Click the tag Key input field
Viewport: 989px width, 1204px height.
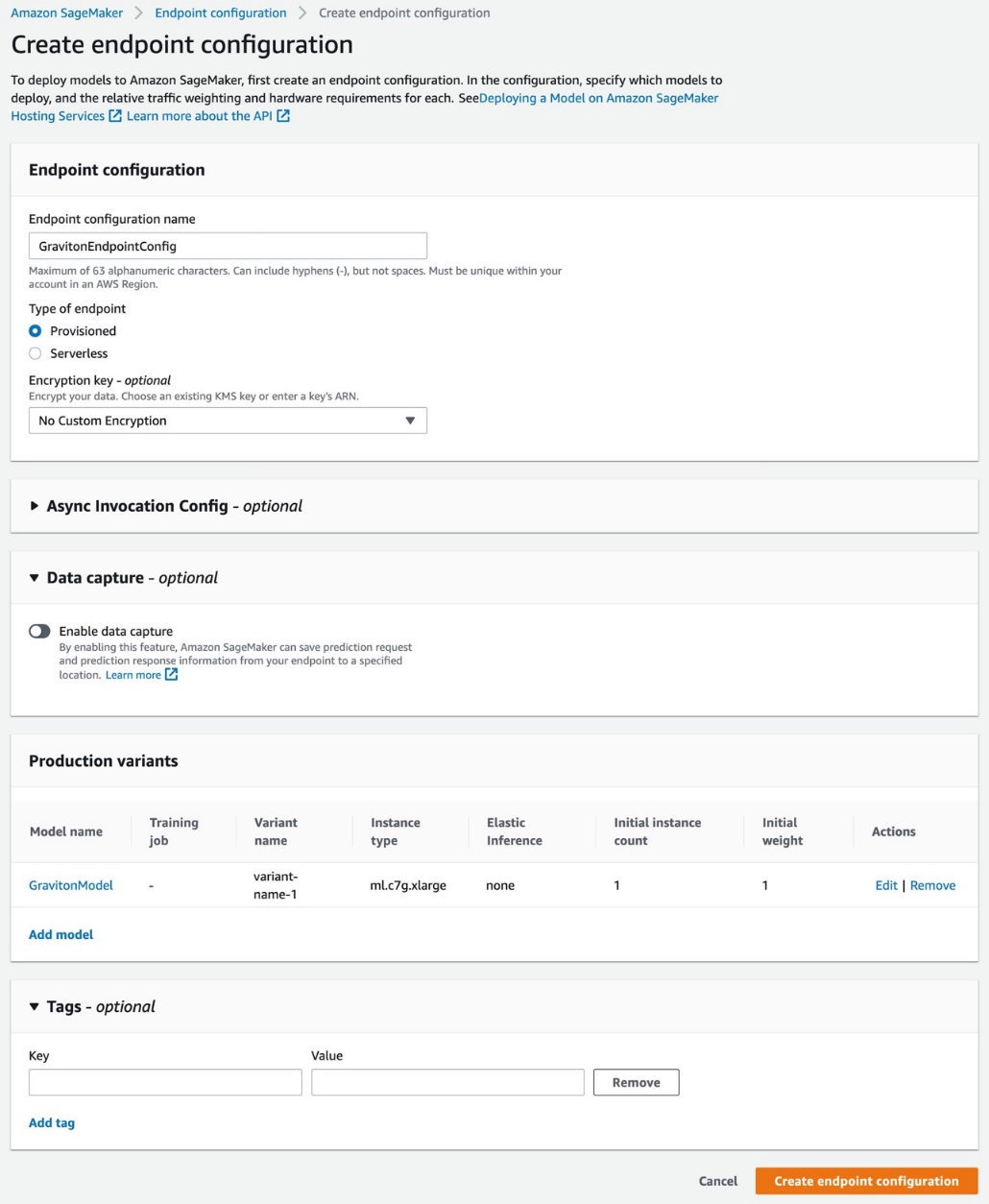tap(165, 1082)
